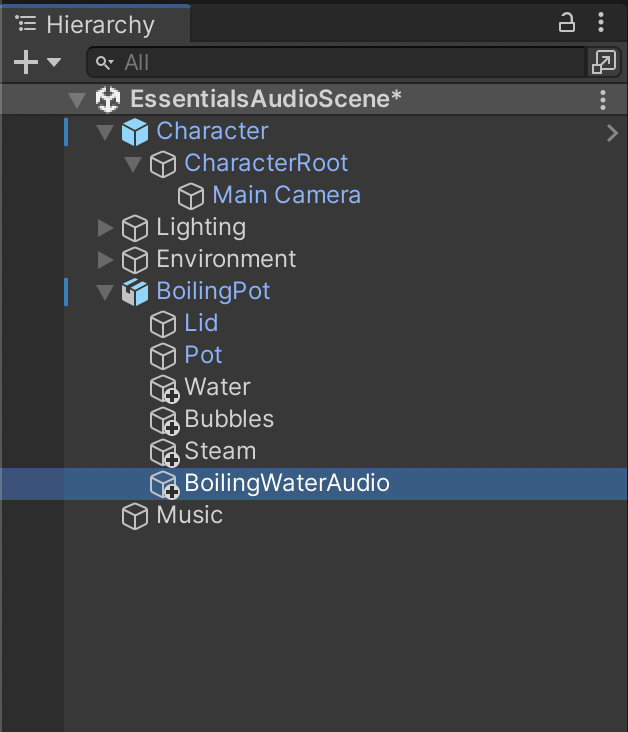
Task: Click the BoilingPot prefab icon
Action: click(135, 291)
